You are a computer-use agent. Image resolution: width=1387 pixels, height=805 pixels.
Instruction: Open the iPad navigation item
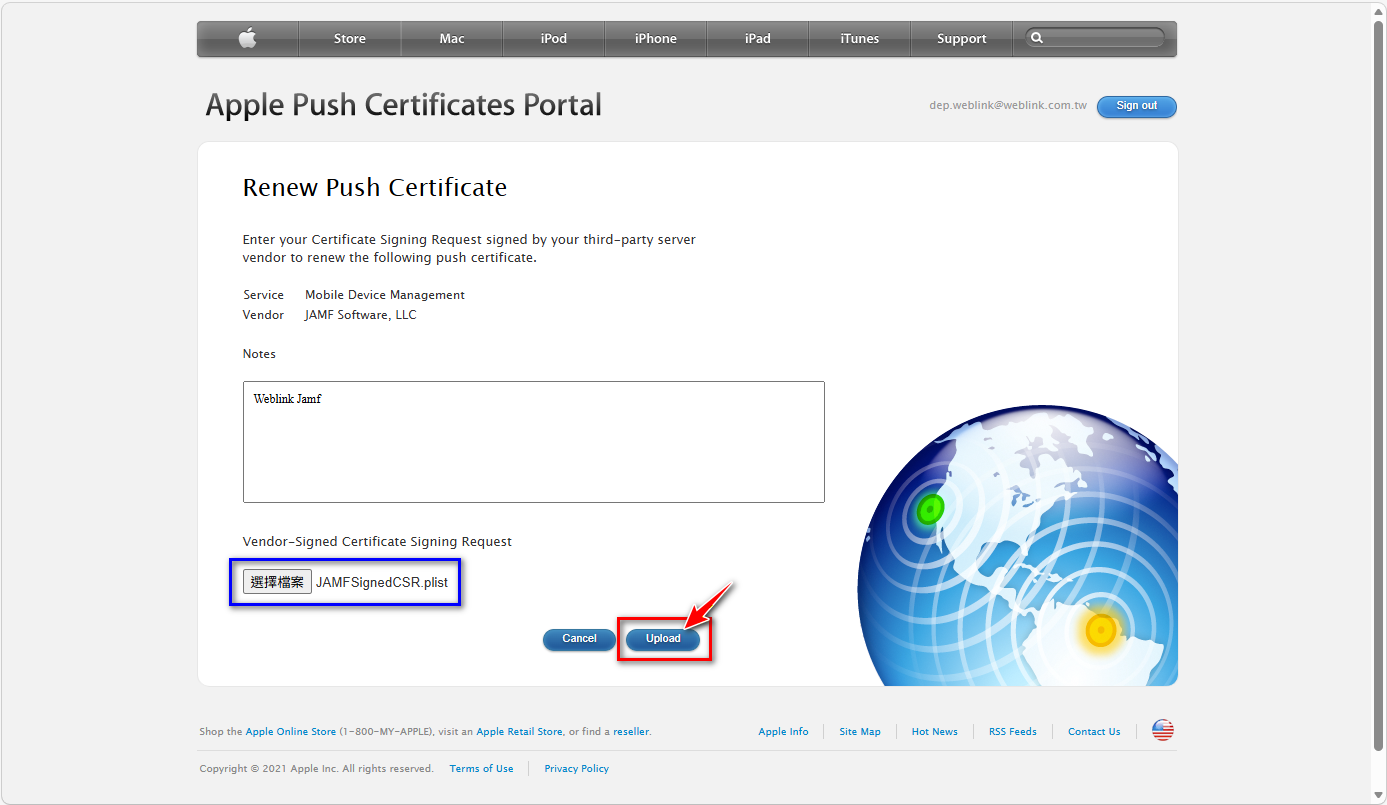758,39
